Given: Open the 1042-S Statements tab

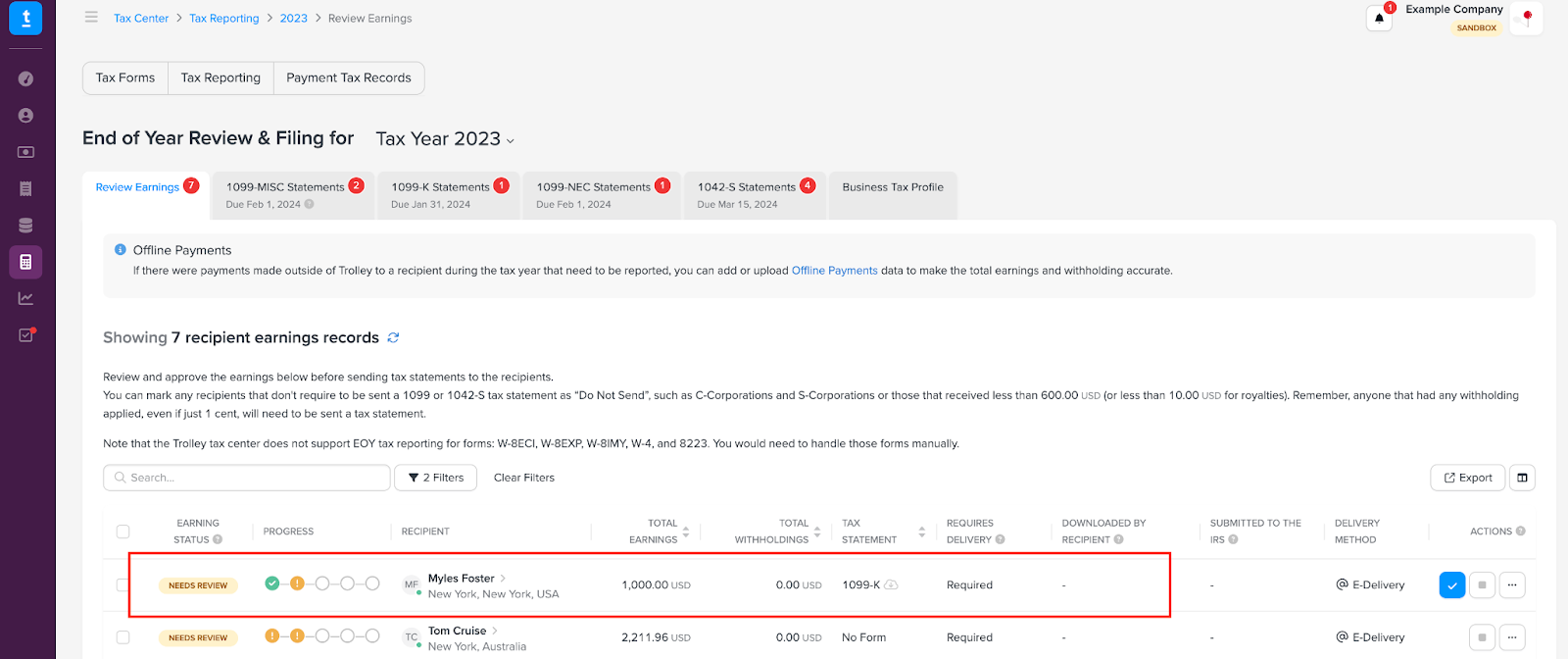Looking at the screenshot, I should point(756,195).
